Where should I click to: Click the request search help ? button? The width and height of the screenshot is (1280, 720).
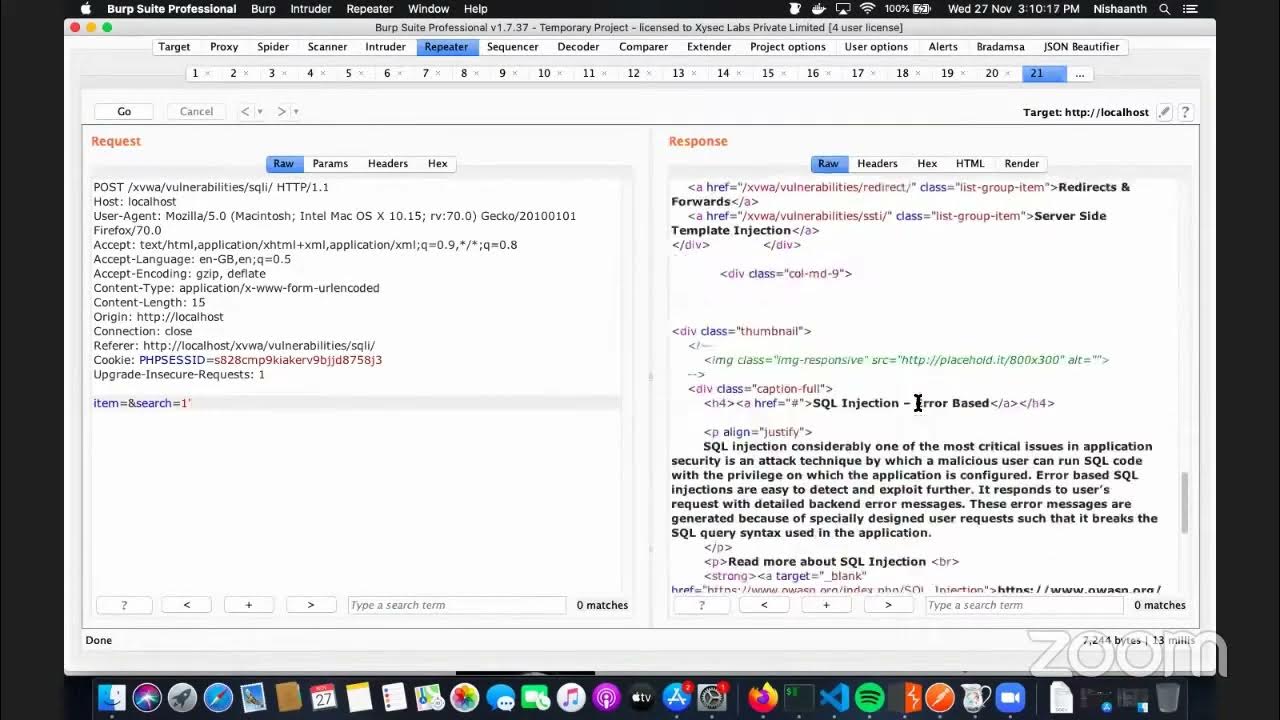click(x=124, y=605)
